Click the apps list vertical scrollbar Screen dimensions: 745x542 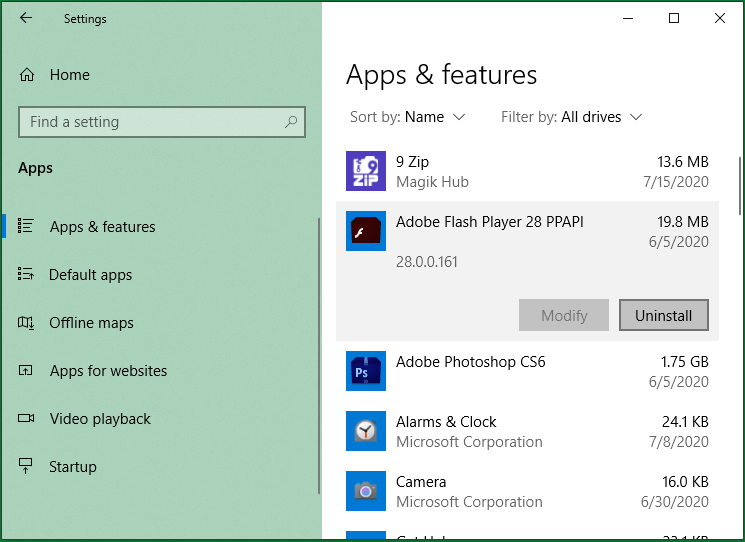click(740, 186)
